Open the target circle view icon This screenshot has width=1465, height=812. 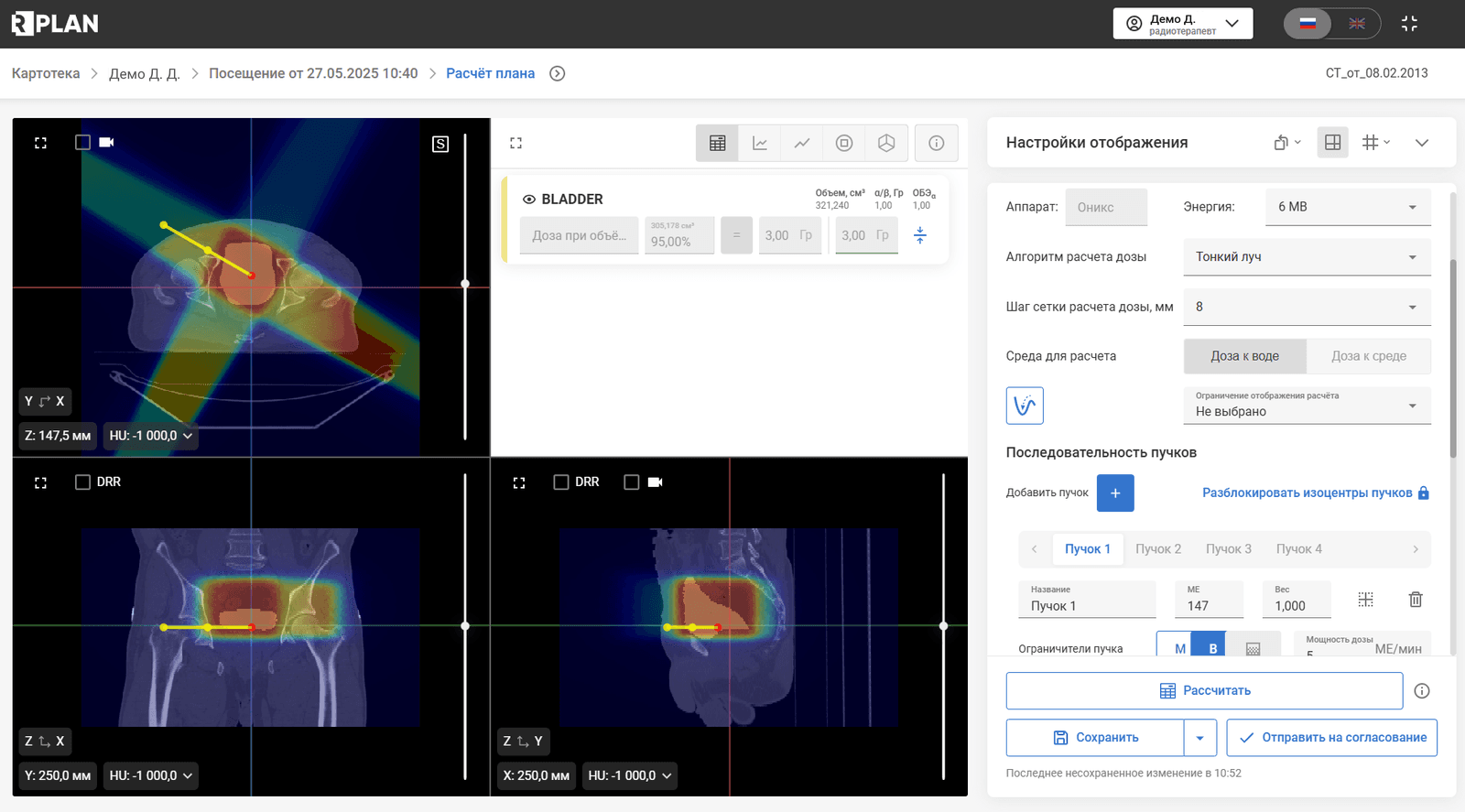(844, 143)
